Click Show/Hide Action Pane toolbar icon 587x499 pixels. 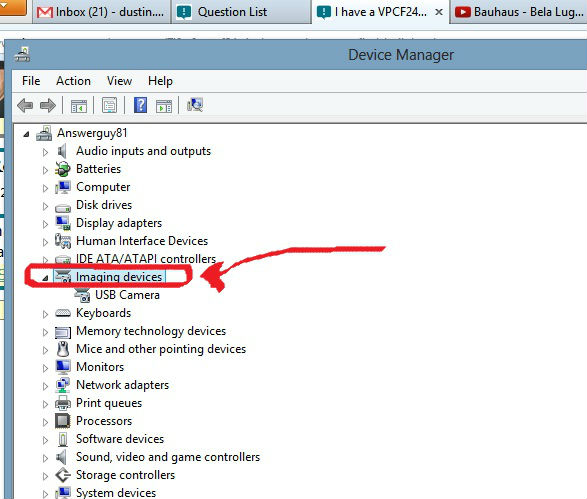pos(164,106)
